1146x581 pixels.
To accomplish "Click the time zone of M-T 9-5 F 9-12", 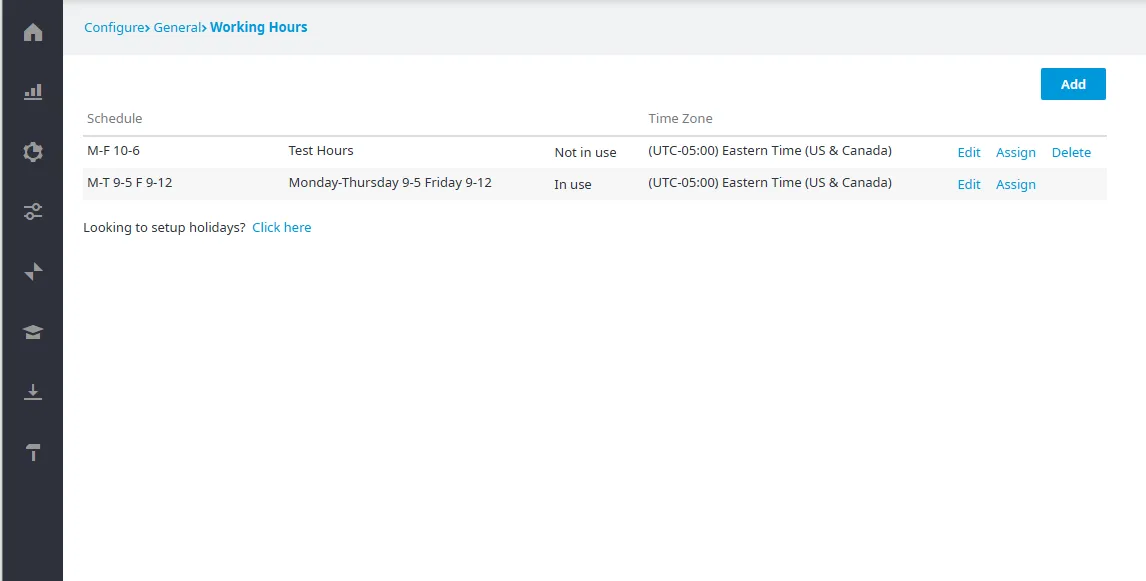I will [x=770, y=183].
